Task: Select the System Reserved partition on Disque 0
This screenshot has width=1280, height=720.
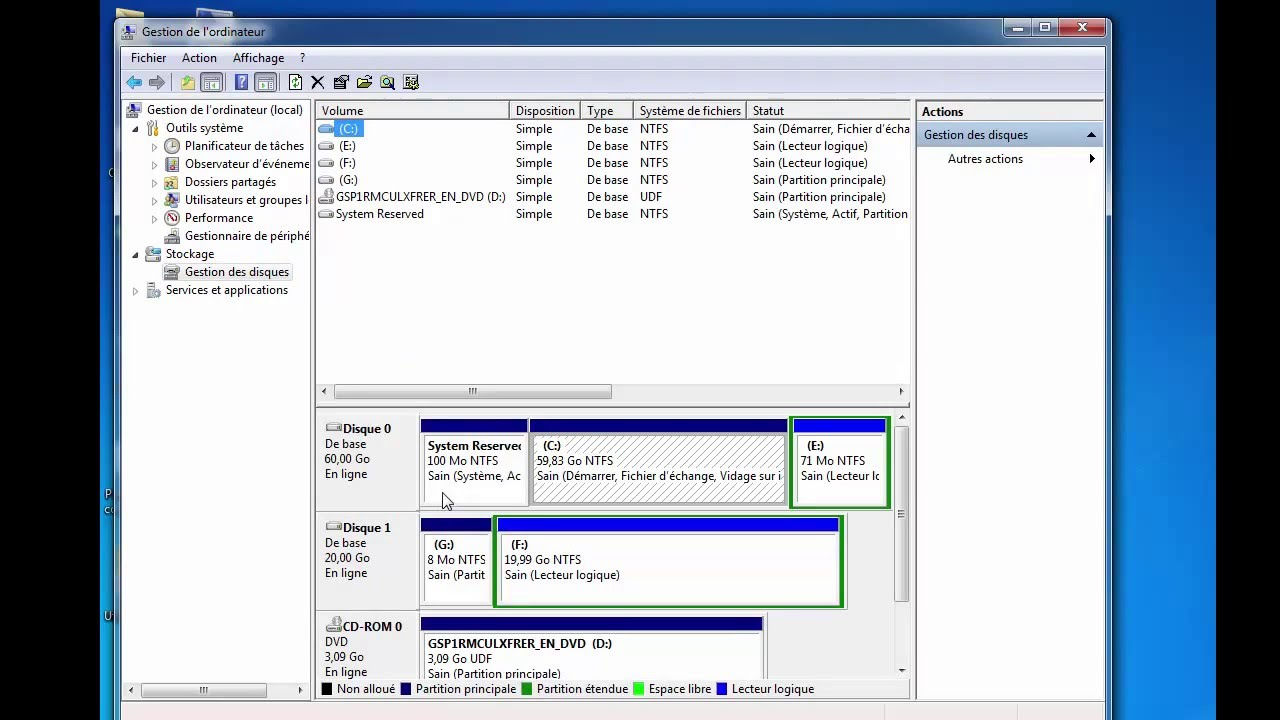Action: 474,462
